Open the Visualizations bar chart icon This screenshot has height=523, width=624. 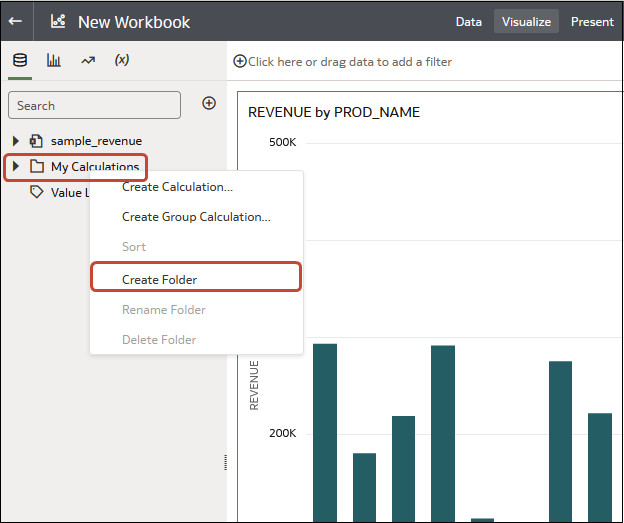point(54,60)
